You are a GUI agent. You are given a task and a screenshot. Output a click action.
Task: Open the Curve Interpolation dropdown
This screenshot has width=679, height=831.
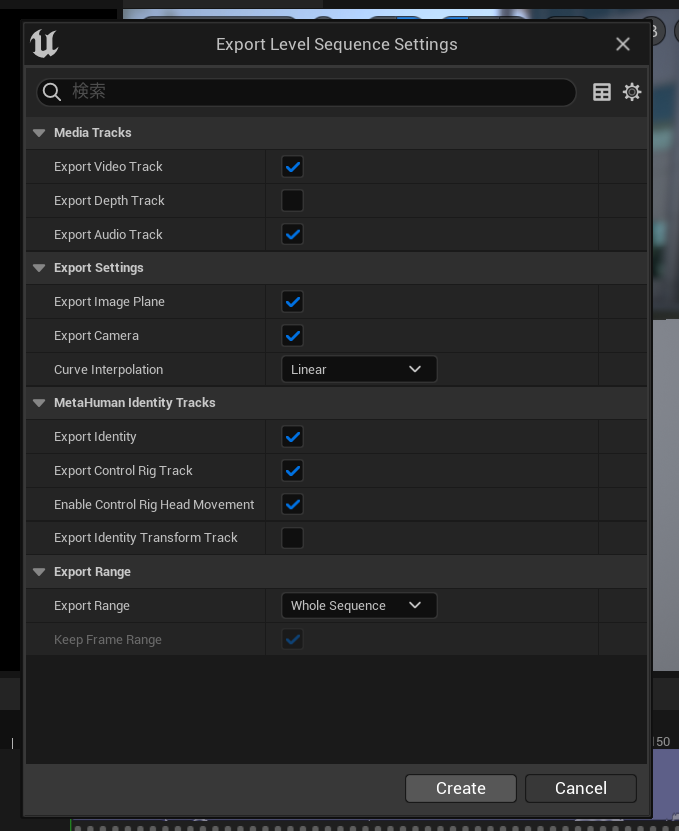pyautogui.click(x=358, y=370)
